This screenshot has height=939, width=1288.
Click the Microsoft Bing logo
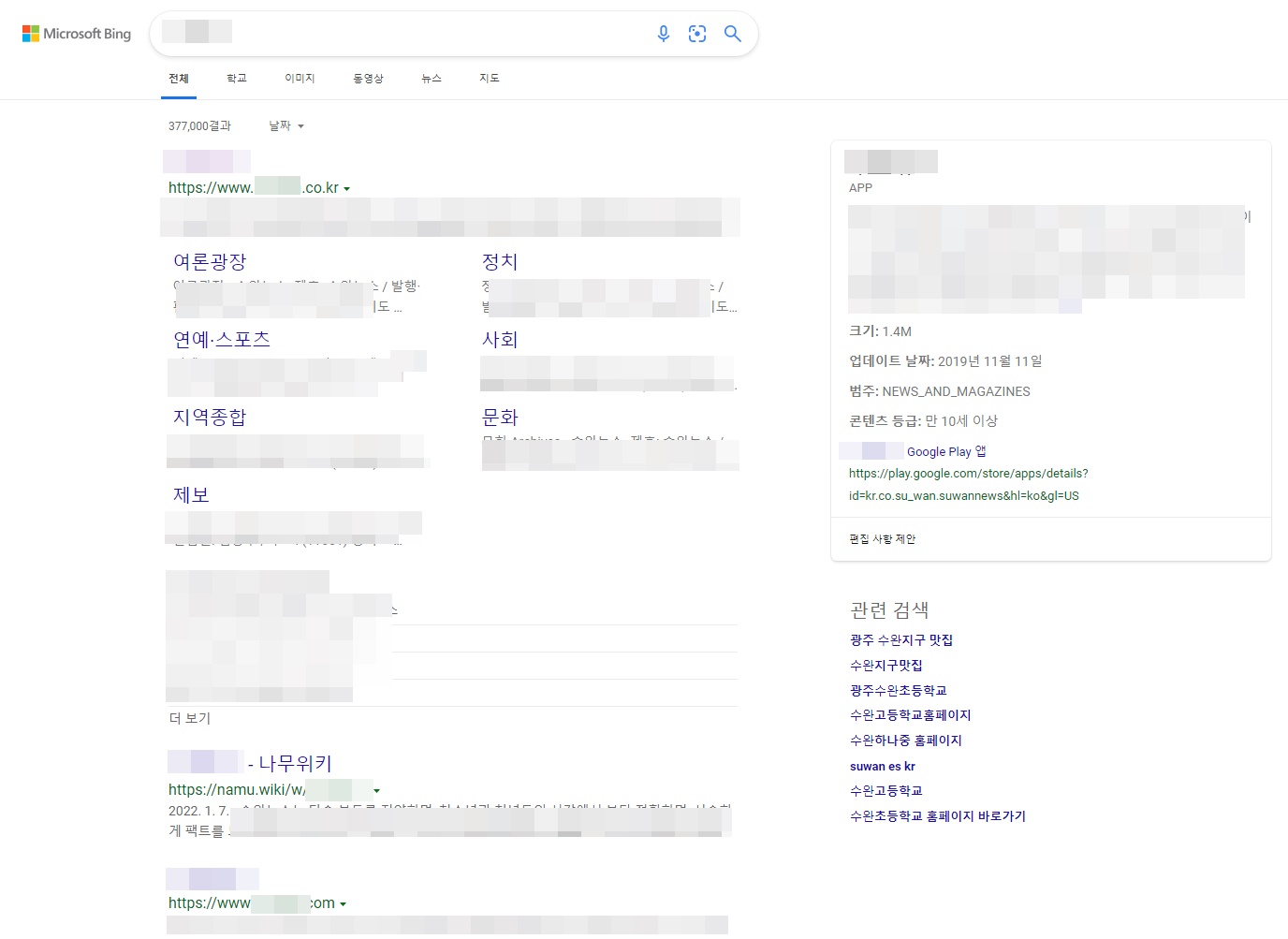(77, 34)
